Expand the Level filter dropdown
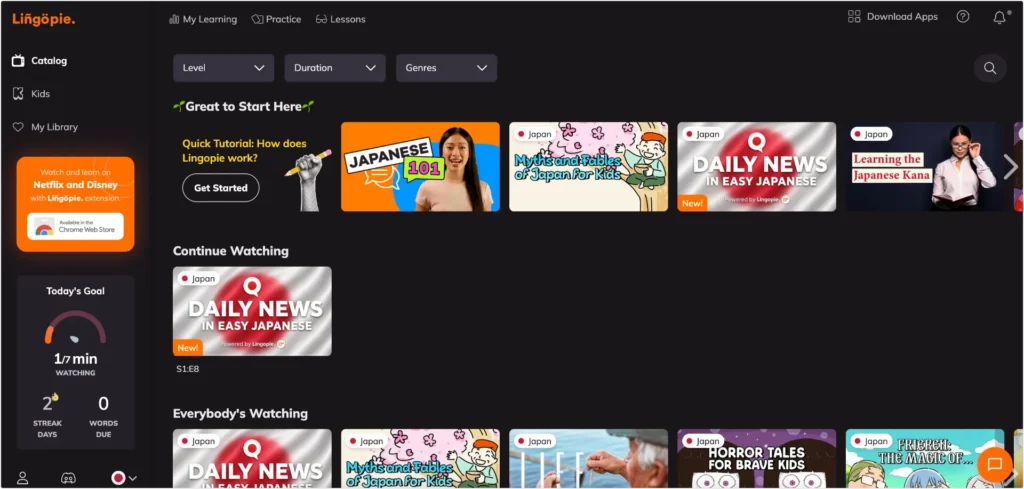Viewport: 1024px width, 489px height. 223,68
